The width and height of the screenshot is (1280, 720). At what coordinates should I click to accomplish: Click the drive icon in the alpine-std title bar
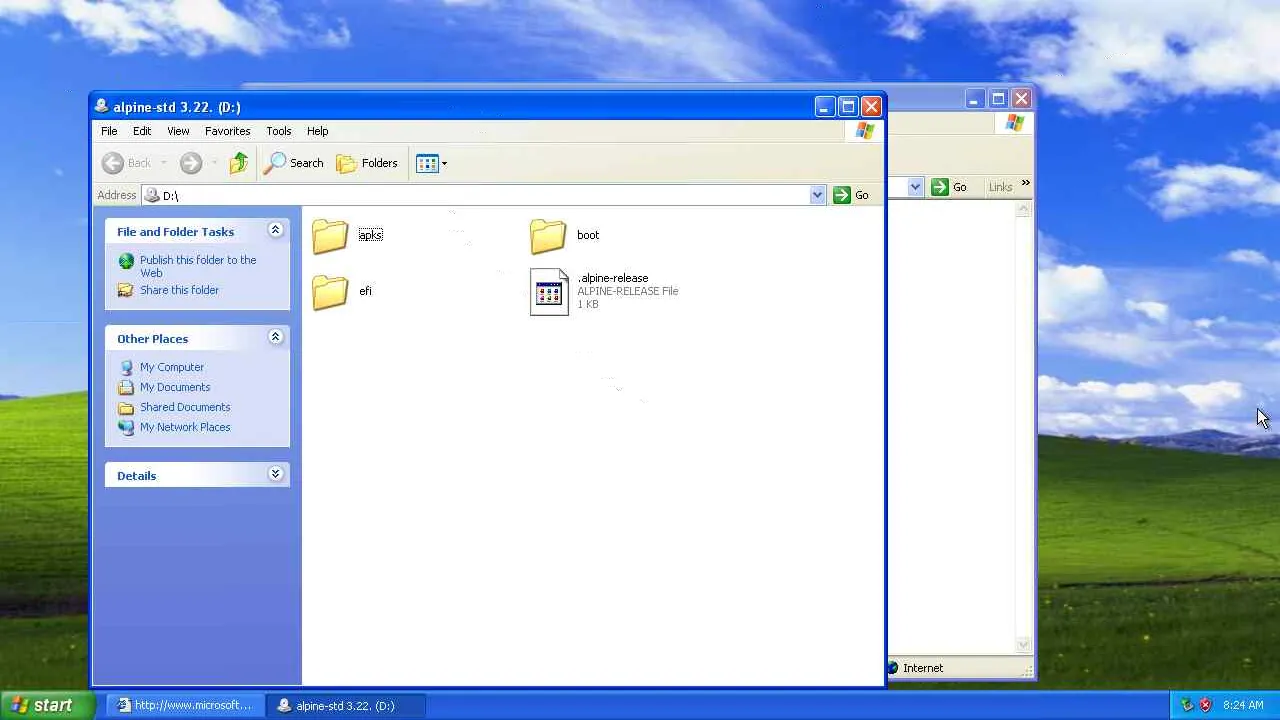pos(101,106)
